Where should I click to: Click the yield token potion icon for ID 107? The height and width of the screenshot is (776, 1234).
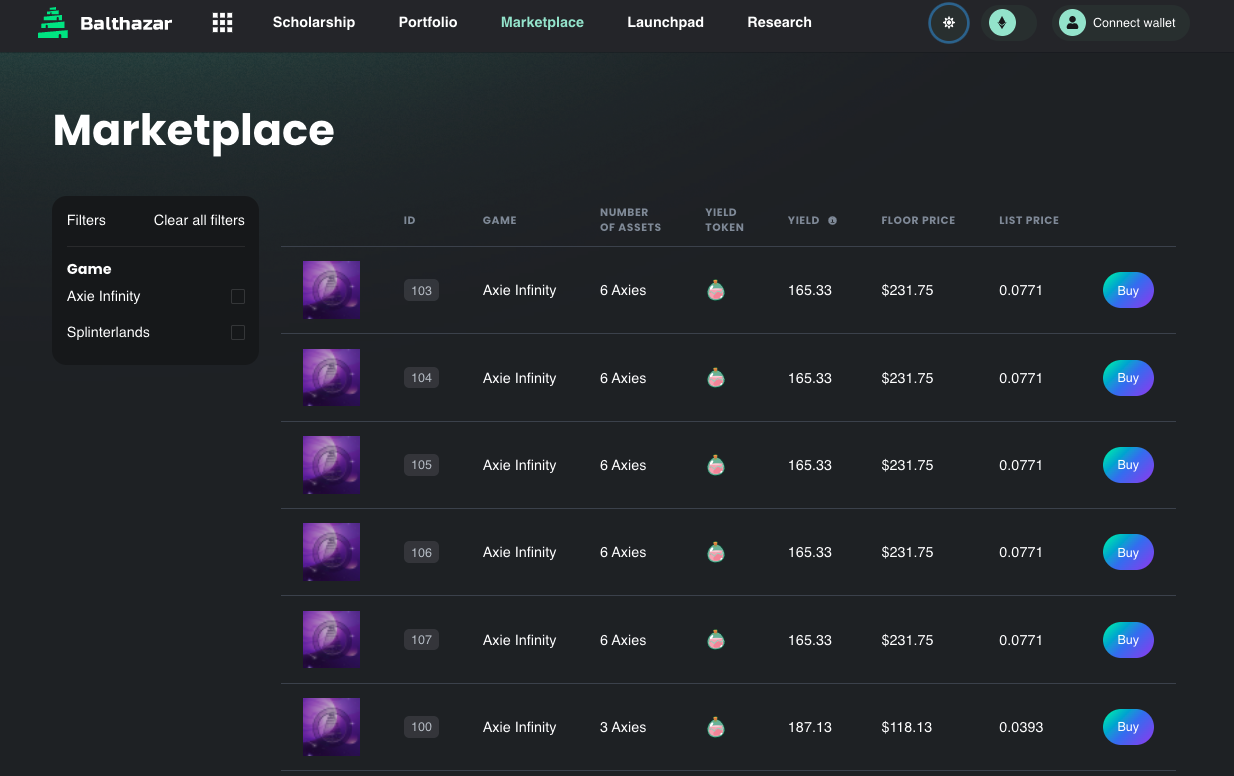coord(716,640)
